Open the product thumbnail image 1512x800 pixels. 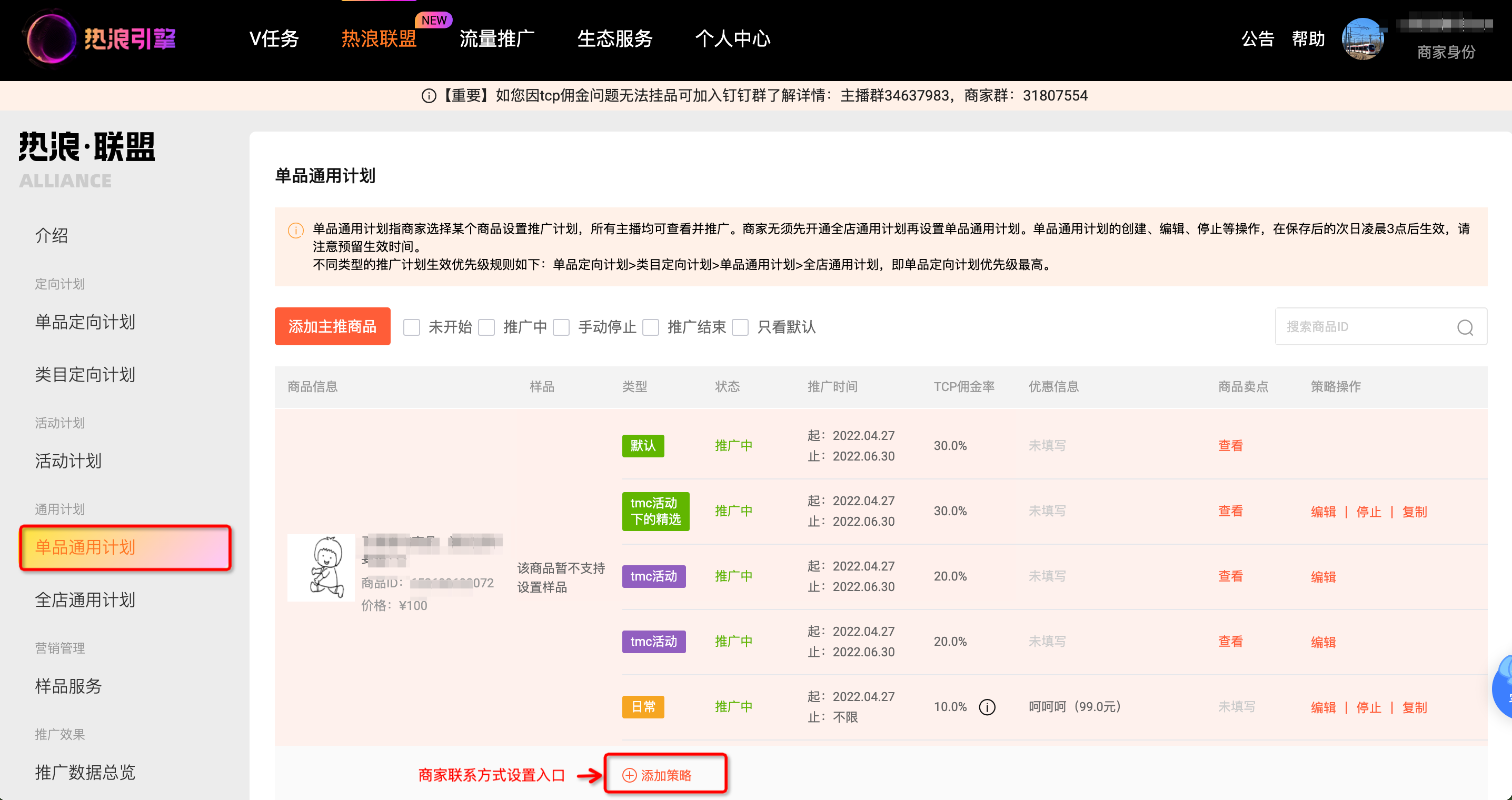click(x=321, y=567)
